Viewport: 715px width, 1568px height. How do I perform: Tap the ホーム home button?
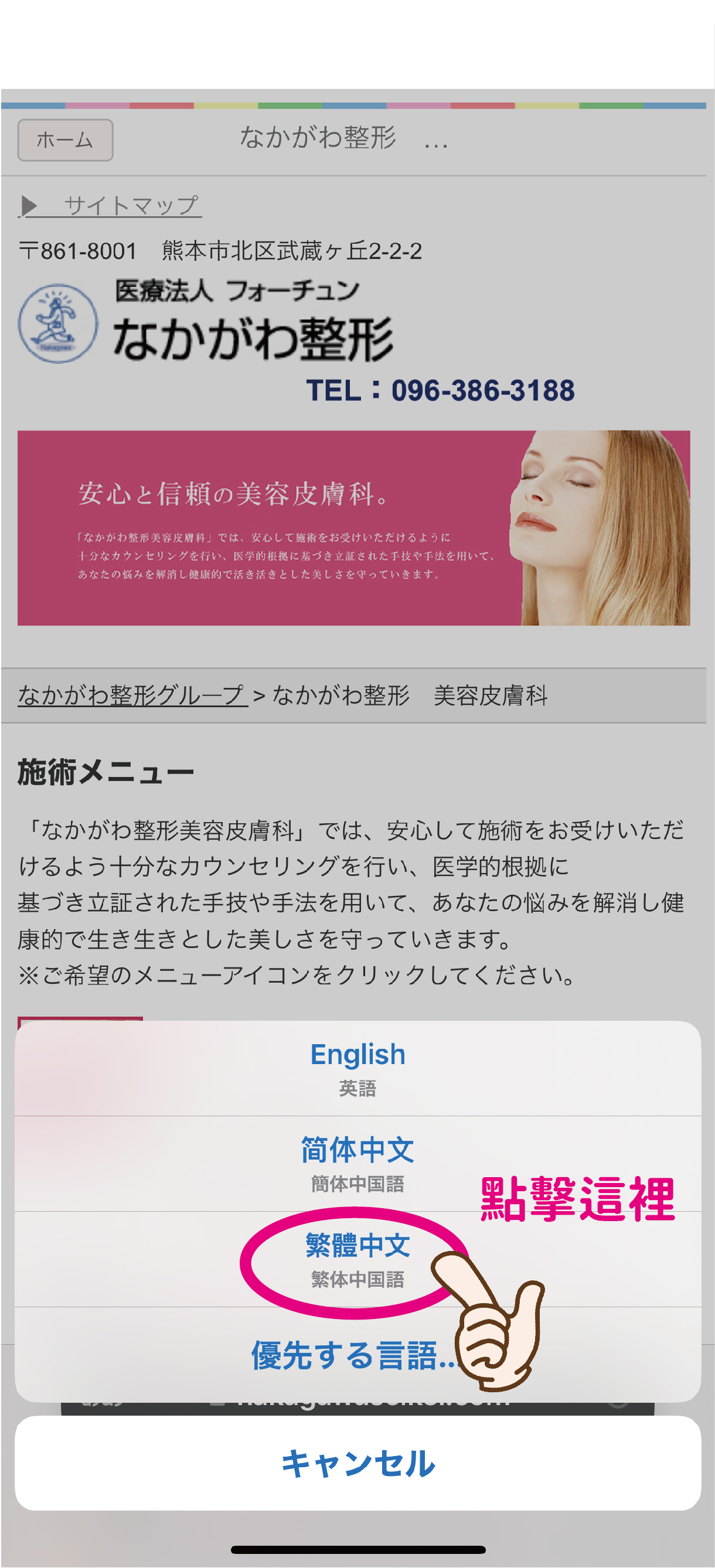click(x=65, y=140)
